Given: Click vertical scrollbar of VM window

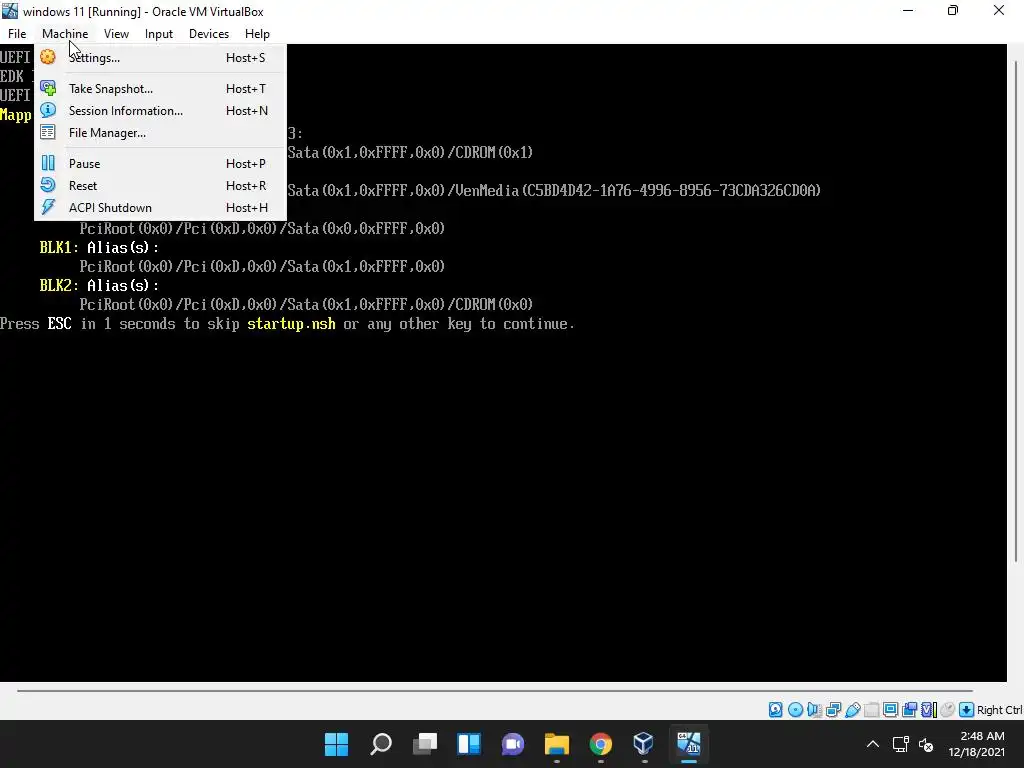Looking at the screenshot, I should pos(1016,310).
